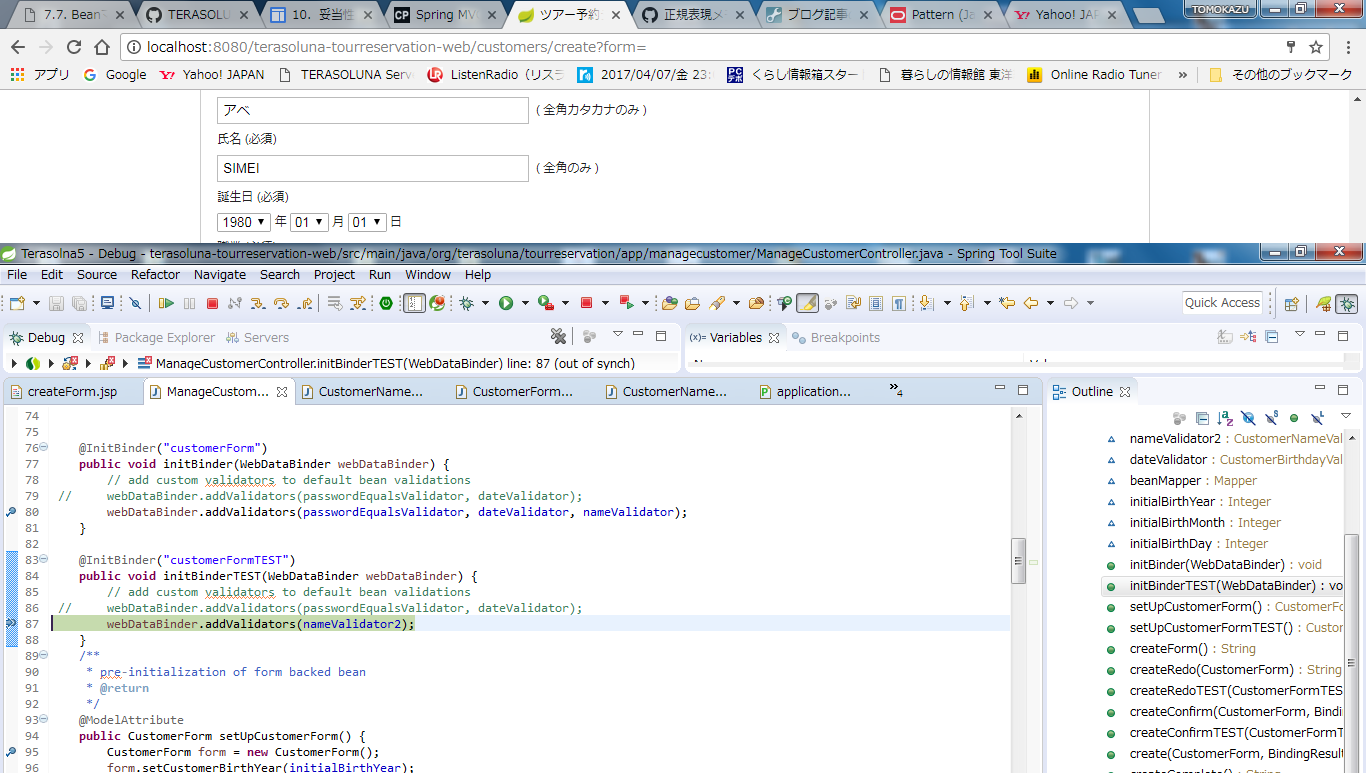Switch to the Debug perspective button
The height and width of the screenshot is (773, 1366).
tap(1347, 303)
